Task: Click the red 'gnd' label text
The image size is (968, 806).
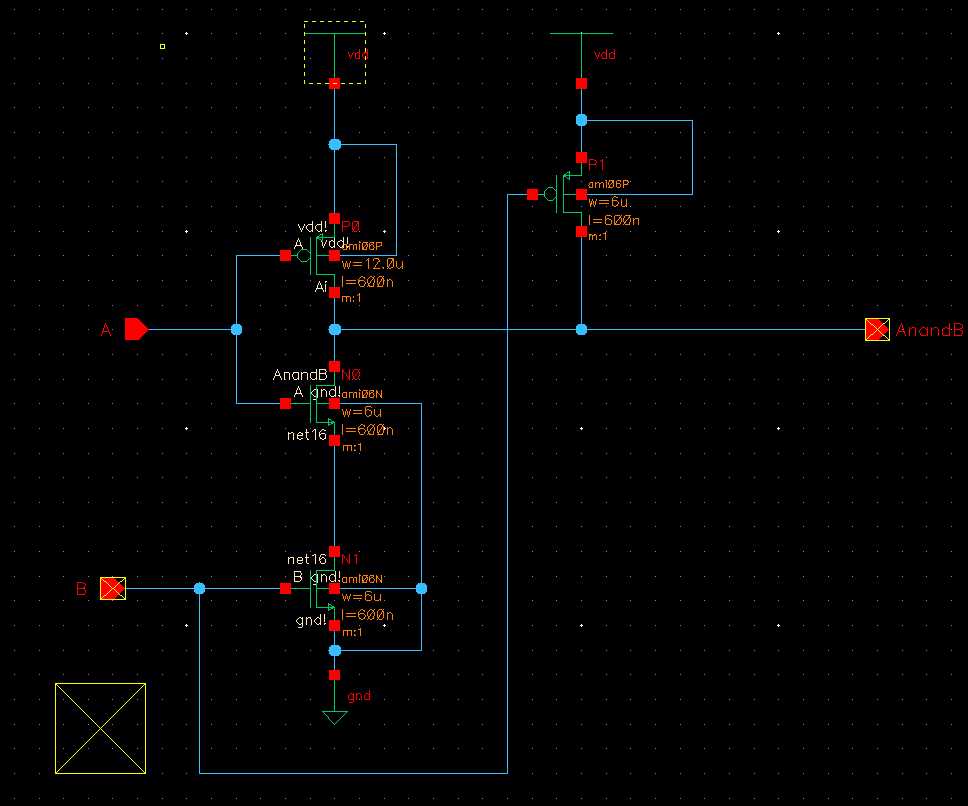Action: click(359, 696)
